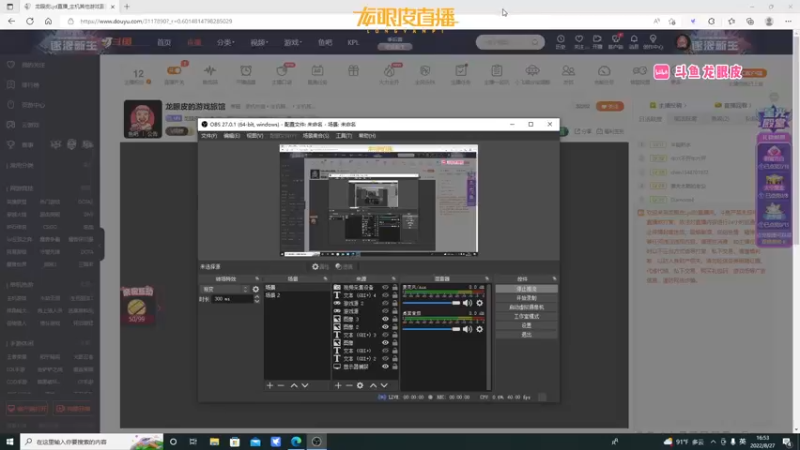800x450 pixels.
Task: Open gear settings for the desktop audio channel
Action: click(479, 330)
